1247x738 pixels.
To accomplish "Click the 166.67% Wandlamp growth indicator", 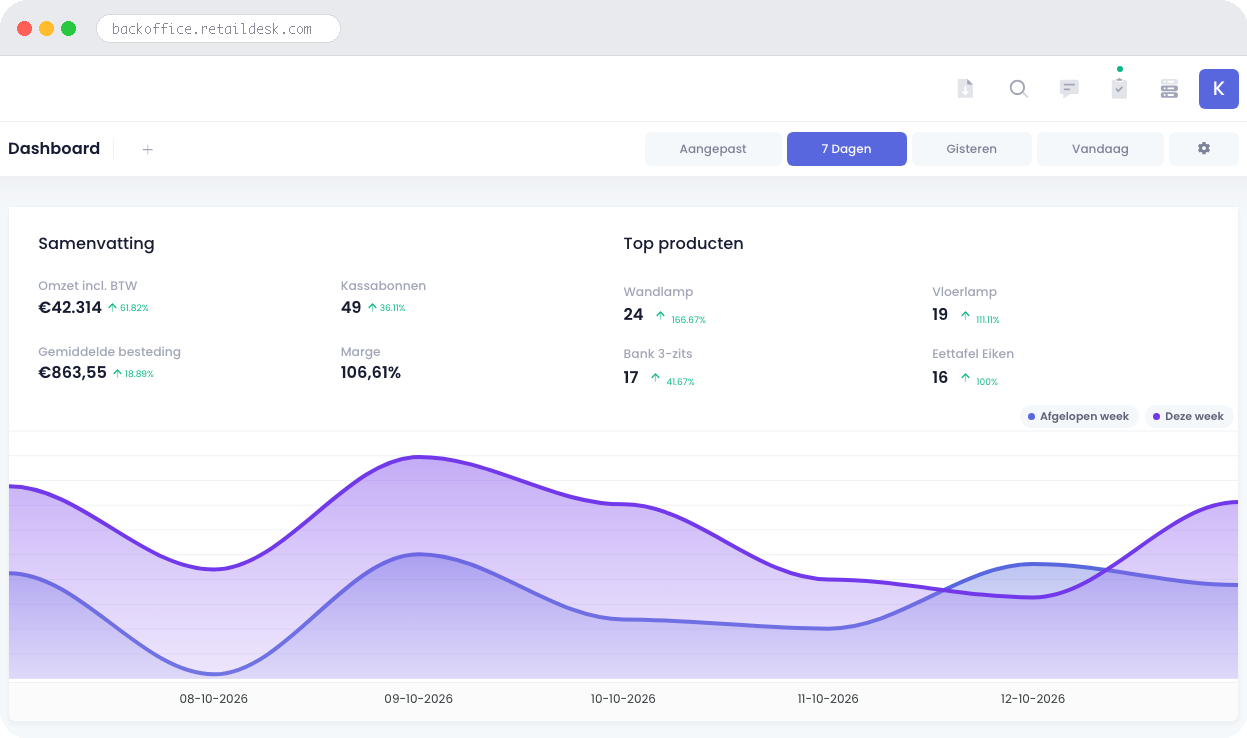I will [681, 320].
